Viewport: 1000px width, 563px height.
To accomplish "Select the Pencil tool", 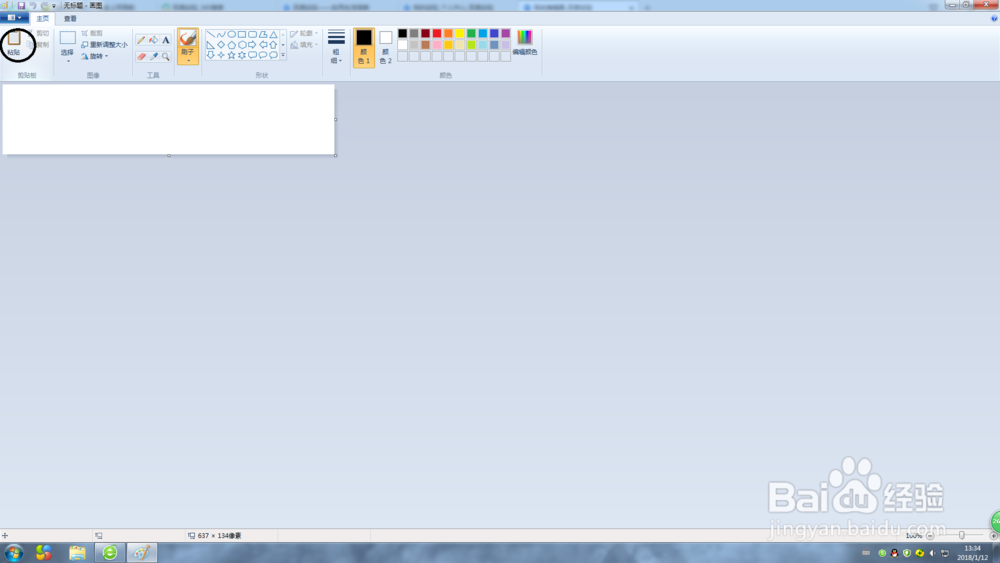I will [x=141, y=40].
